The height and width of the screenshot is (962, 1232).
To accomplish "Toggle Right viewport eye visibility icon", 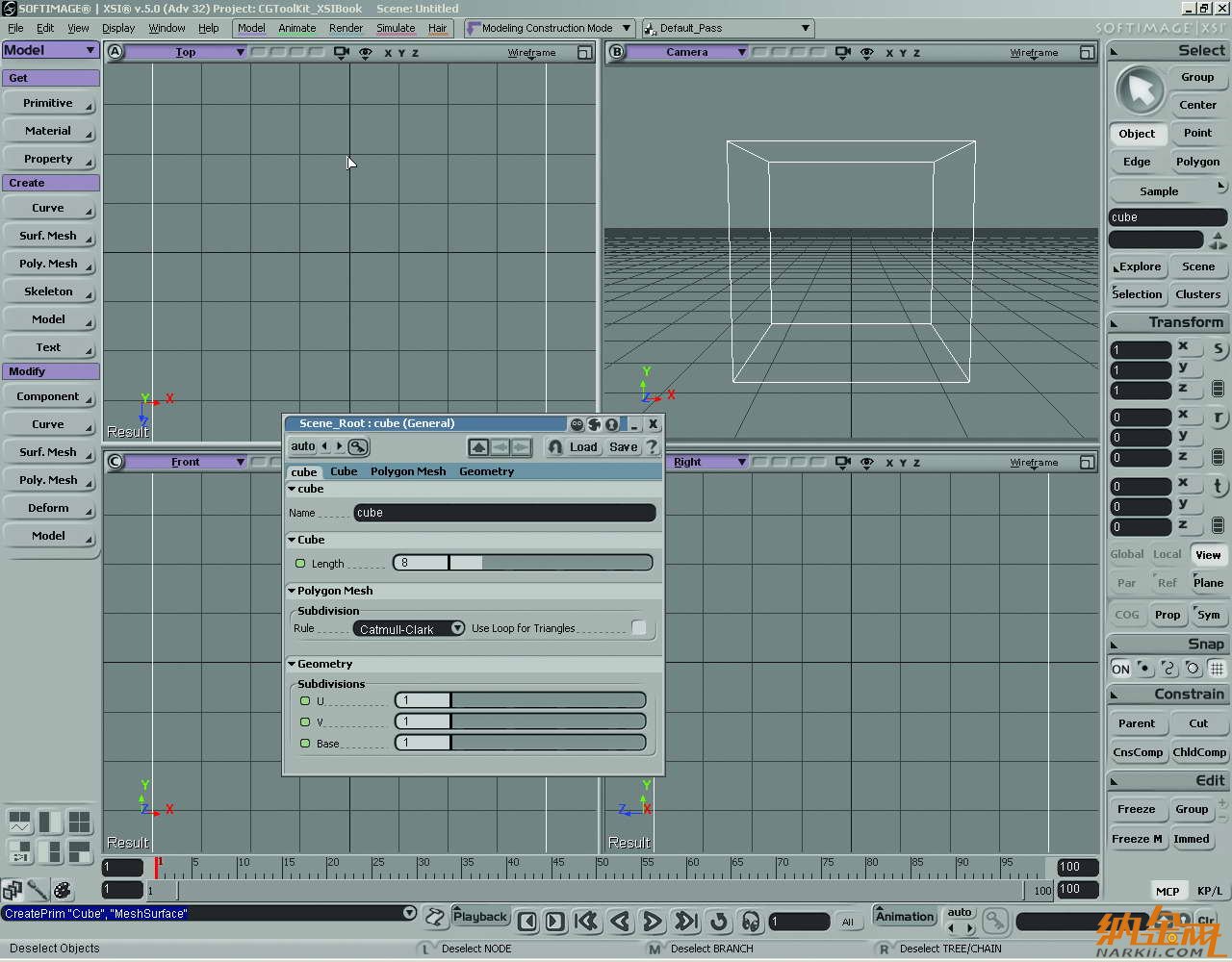I will point(867,463).
